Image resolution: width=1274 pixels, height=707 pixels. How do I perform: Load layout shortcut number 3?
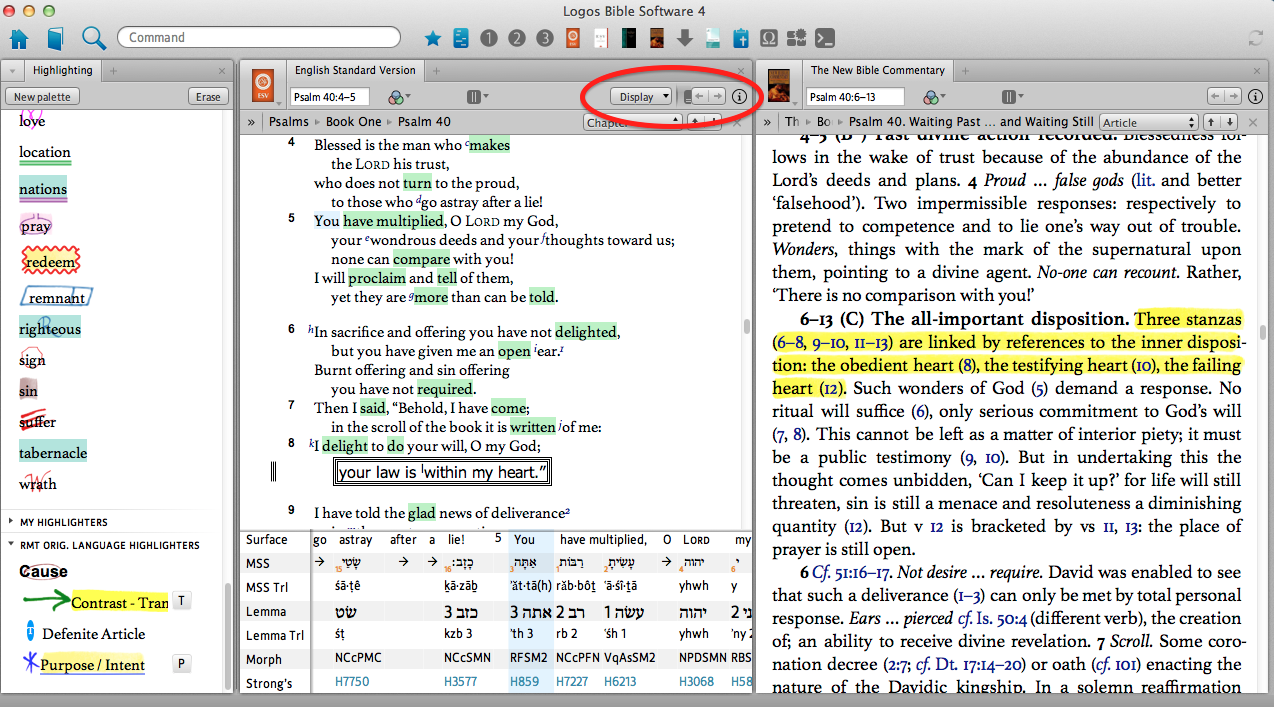545,39
